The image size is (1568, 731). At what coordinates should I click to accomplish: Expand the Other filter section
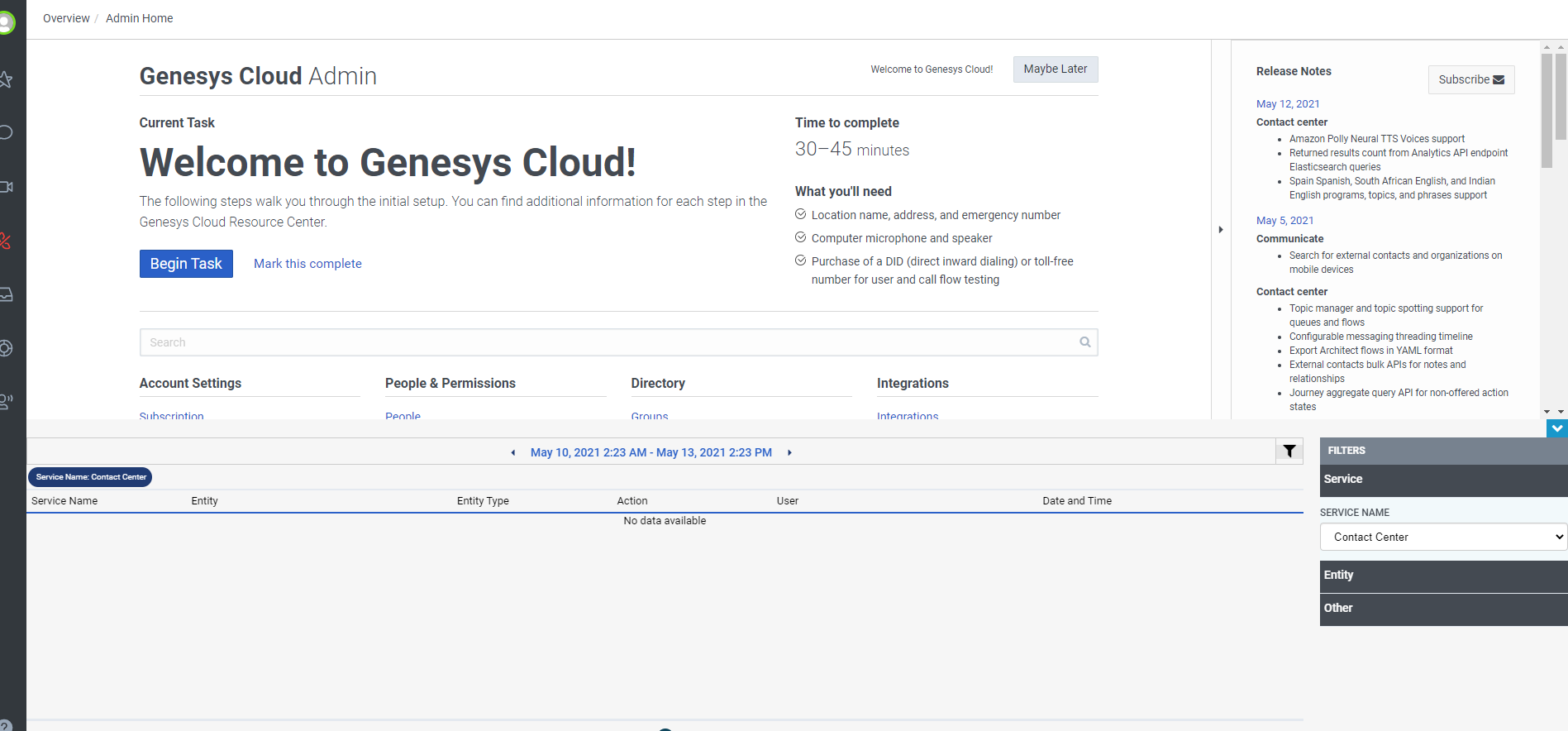click(1444, 609)
